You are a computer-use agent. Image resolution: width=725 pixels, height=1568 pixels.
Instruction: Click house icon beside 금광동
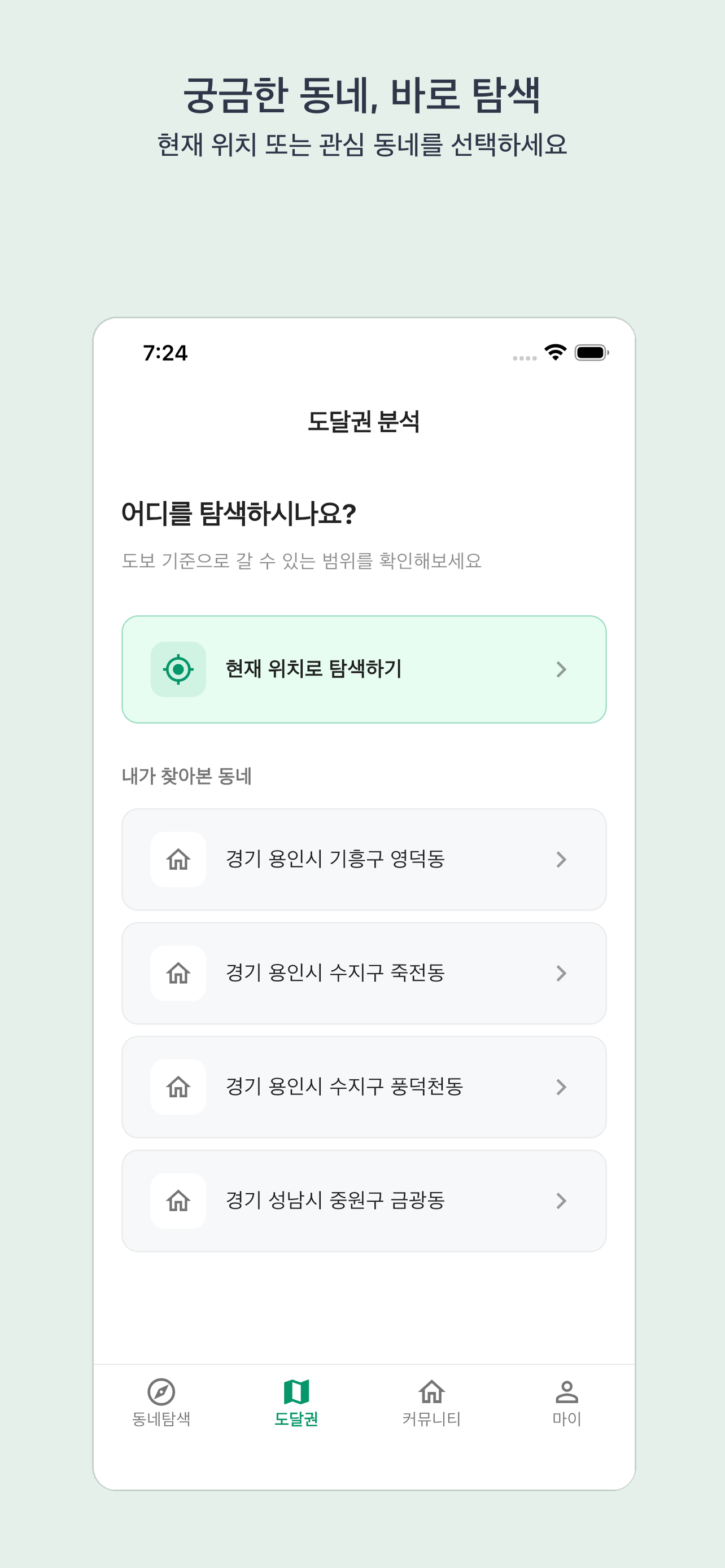click(x=178, y=1201)
